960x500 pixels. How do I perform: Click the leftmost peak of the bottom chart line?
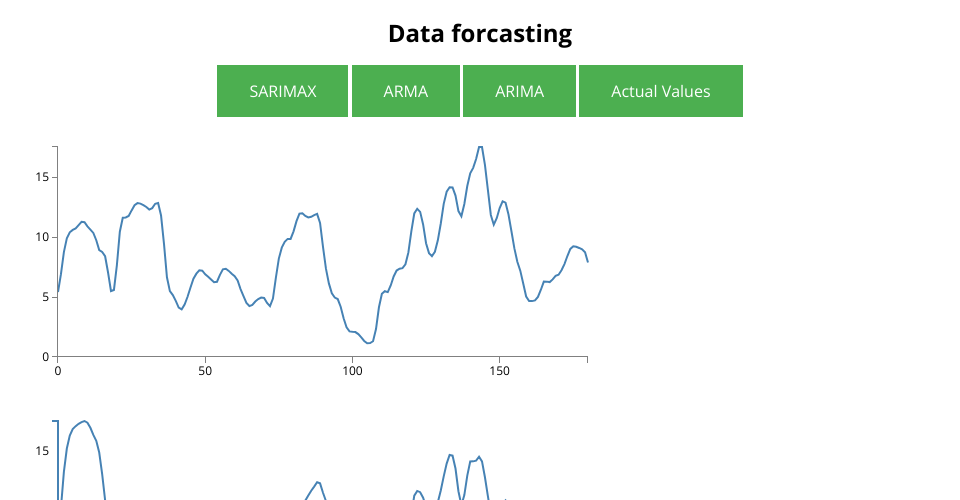click(85, 421)
